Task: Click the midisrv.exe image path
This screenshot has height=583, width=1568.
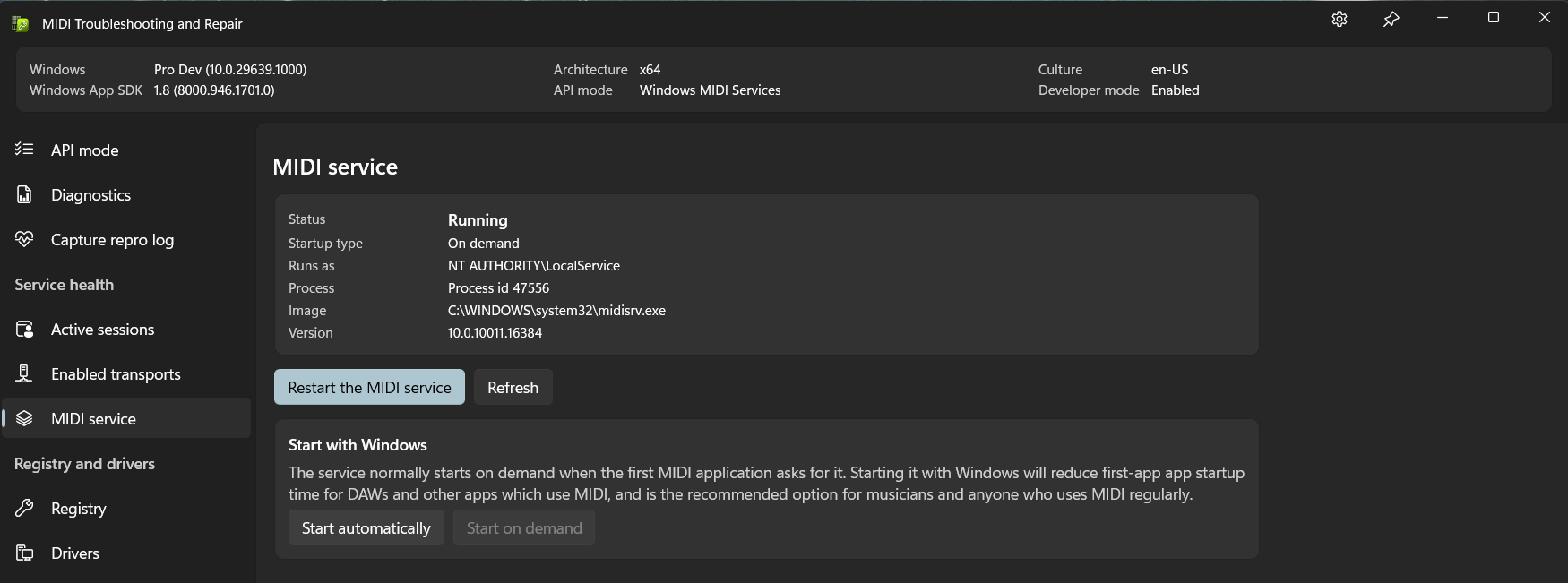Action: 556,311
